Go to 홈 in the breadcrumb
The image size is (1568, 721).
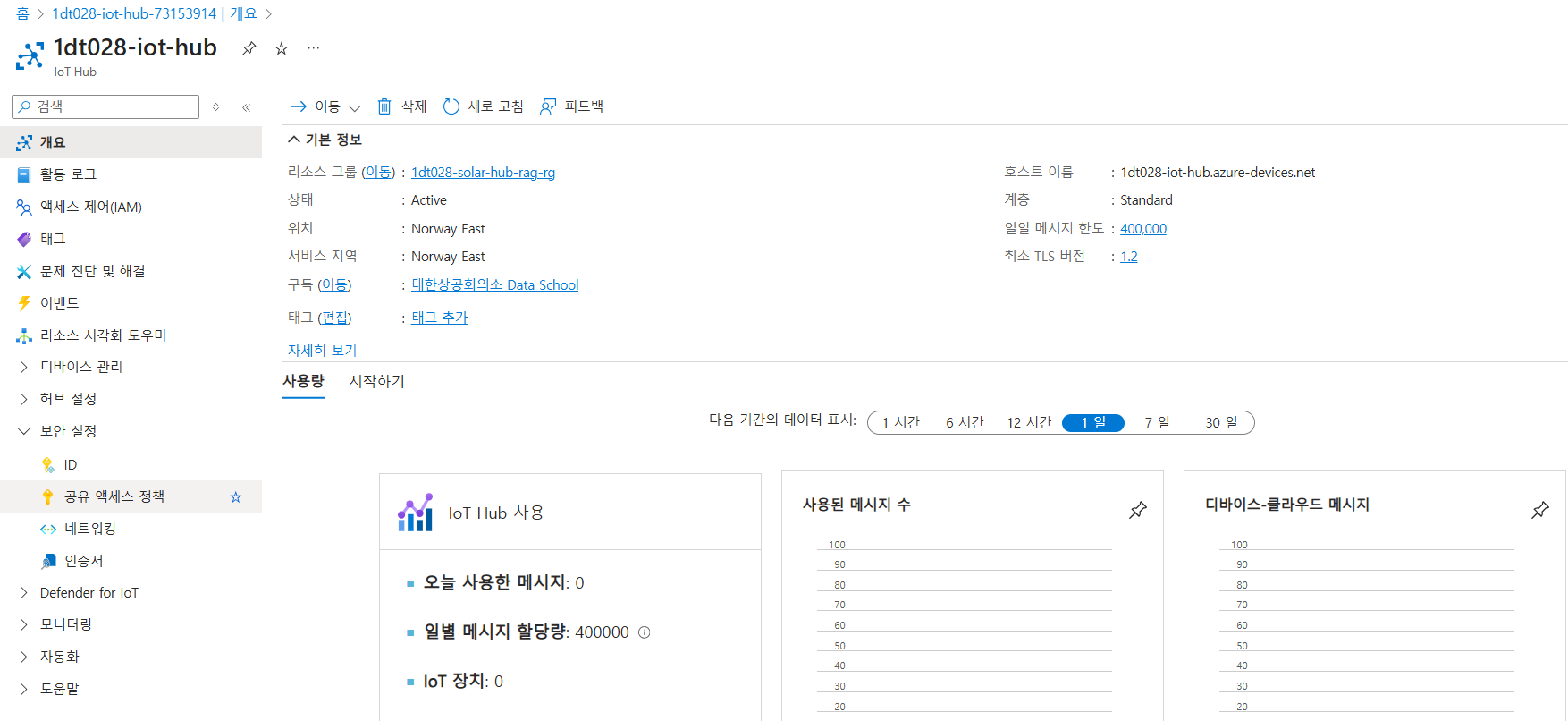[x=22, y=13]
